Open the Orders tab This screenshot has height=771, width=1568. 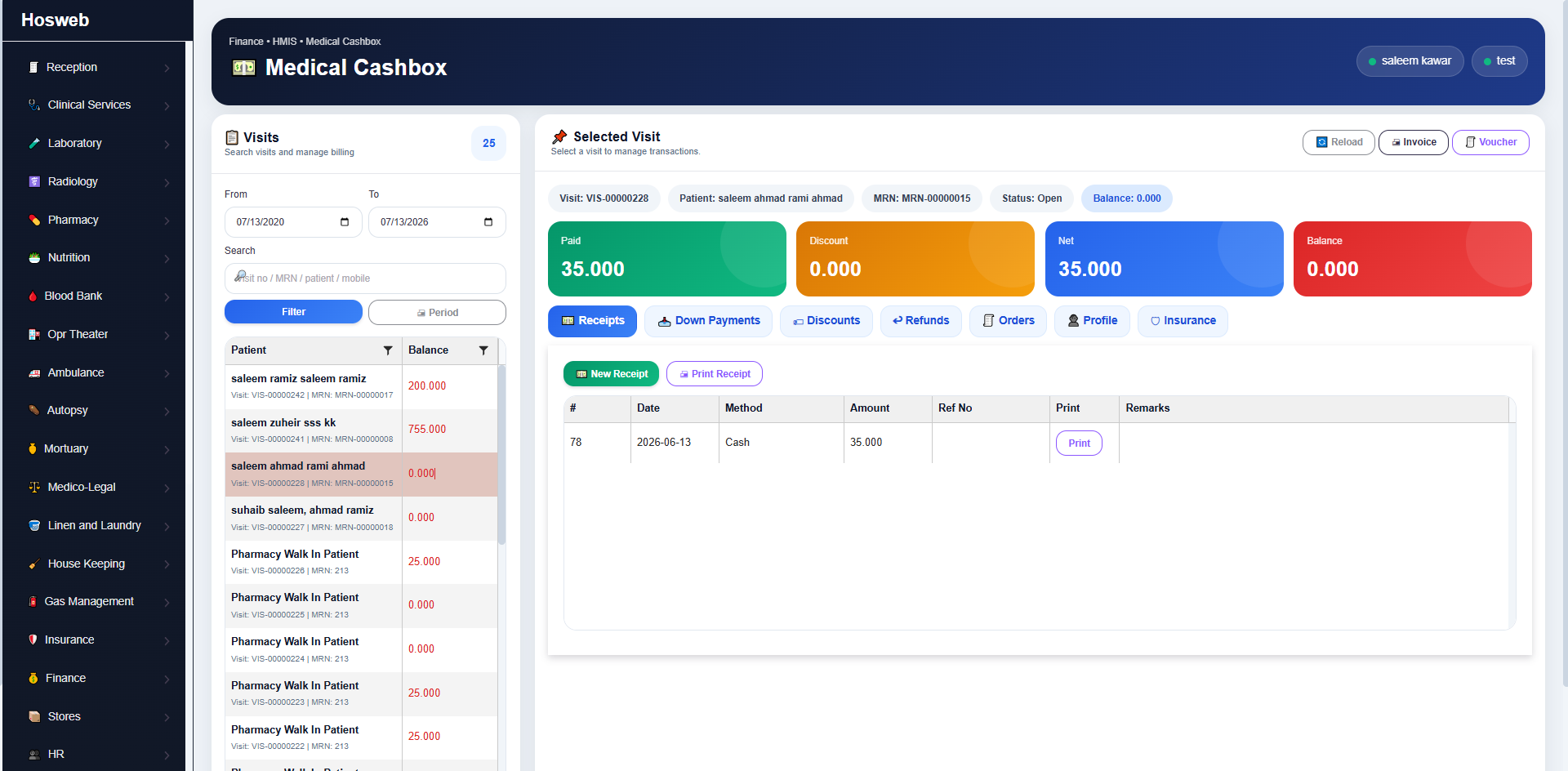(x=1009, y=321)
